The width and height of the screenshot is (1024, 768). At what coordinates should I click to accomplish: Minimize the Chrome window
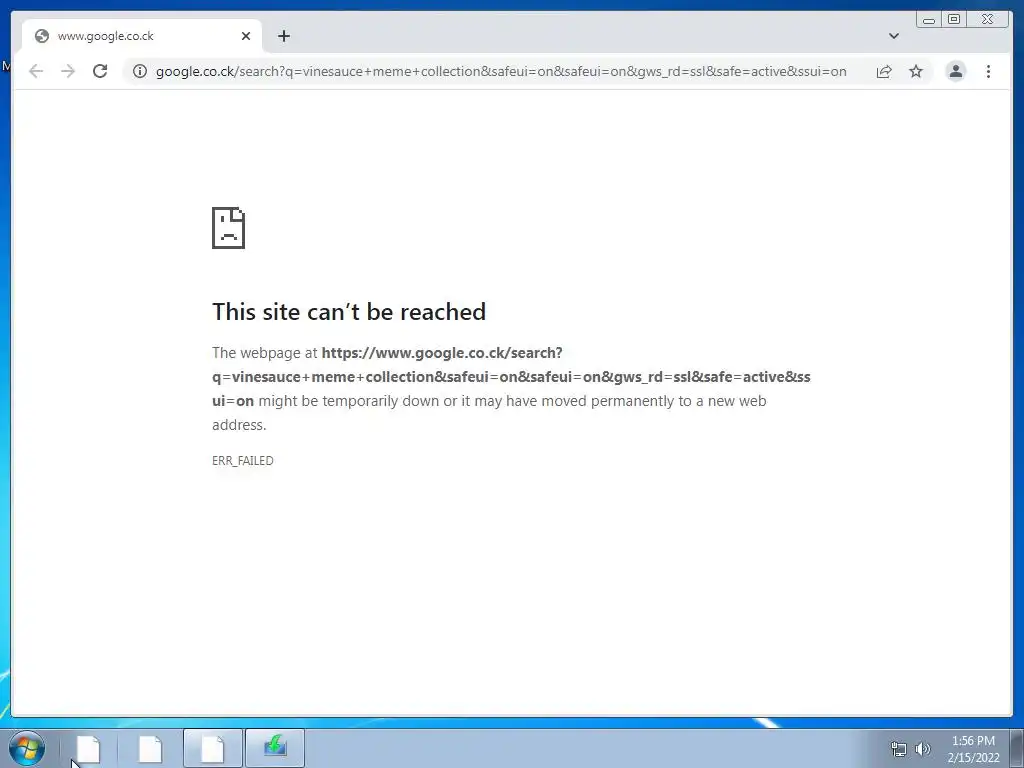click(929, 20)
